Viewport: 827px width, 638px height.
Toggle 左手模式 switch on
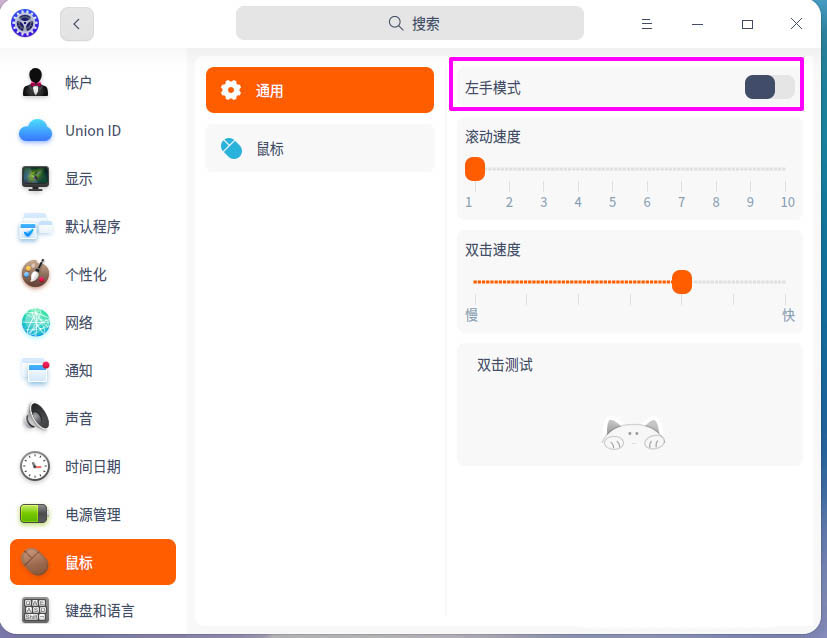click(768, 87)
